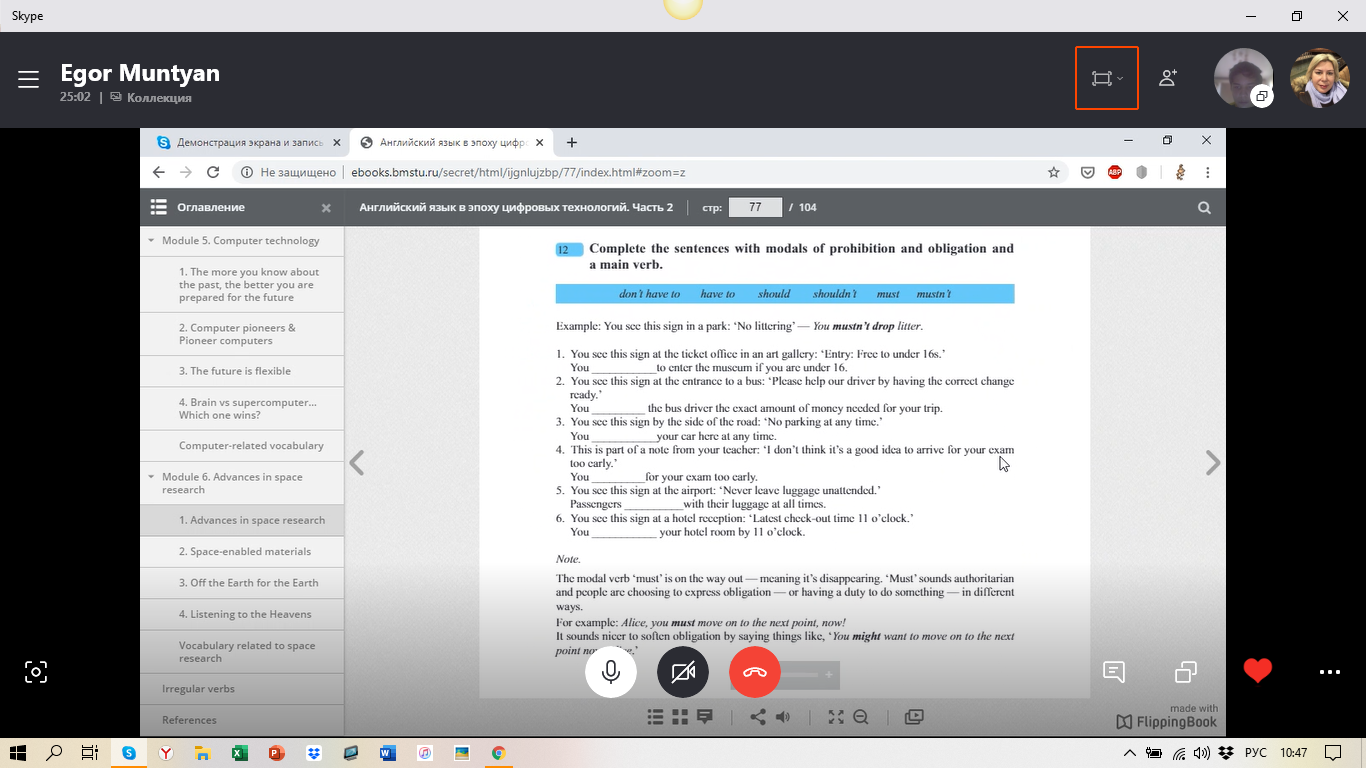End the Skype call with red hang-up button
This screenshot has height=768, width=1366.
(x=755, y=672)
